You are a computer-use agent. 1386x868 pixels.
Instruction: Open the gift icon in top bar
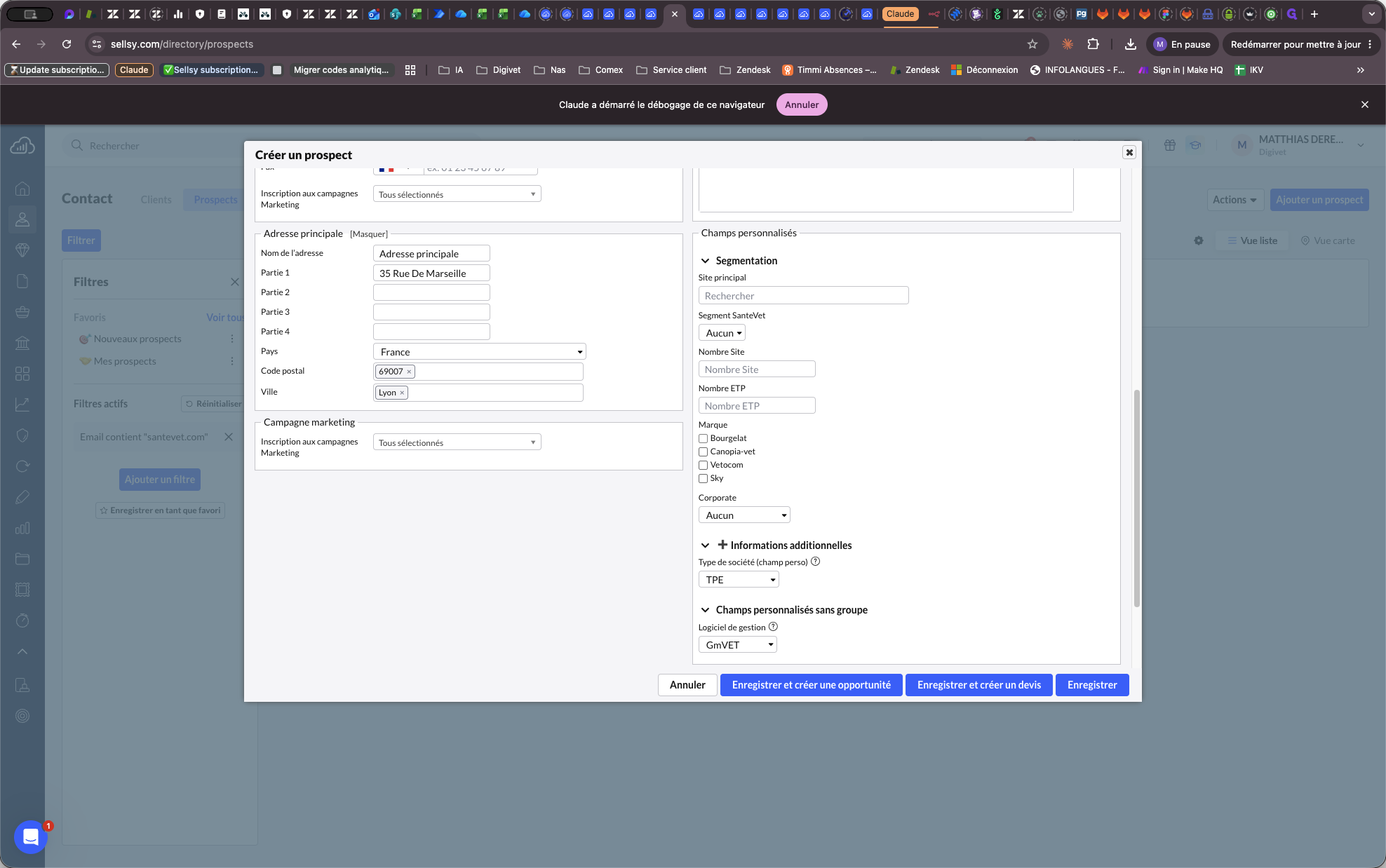click(x=1170, y=145)
